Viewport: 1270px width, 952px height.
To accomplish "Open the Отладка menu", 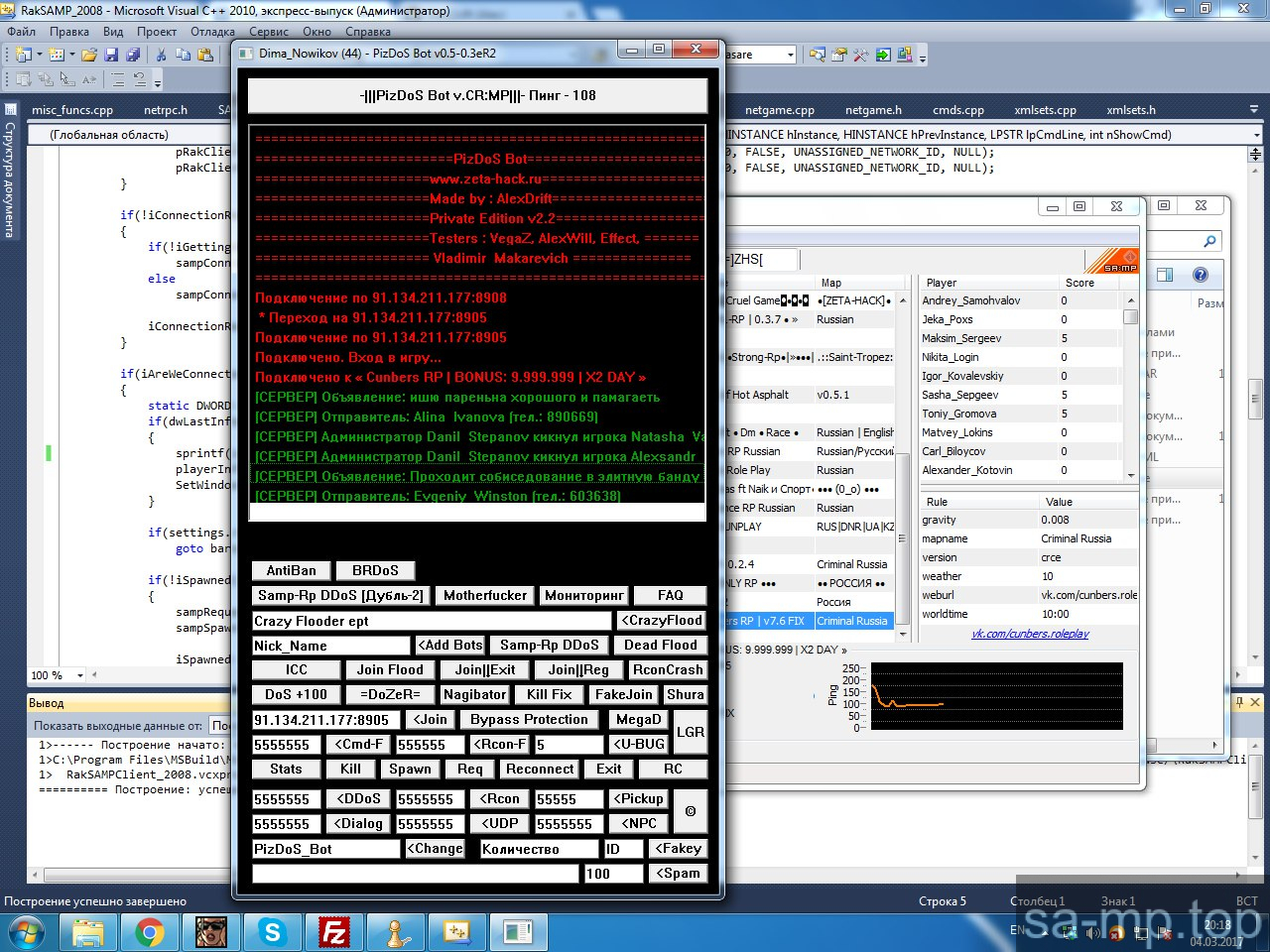I will point(212,32).
